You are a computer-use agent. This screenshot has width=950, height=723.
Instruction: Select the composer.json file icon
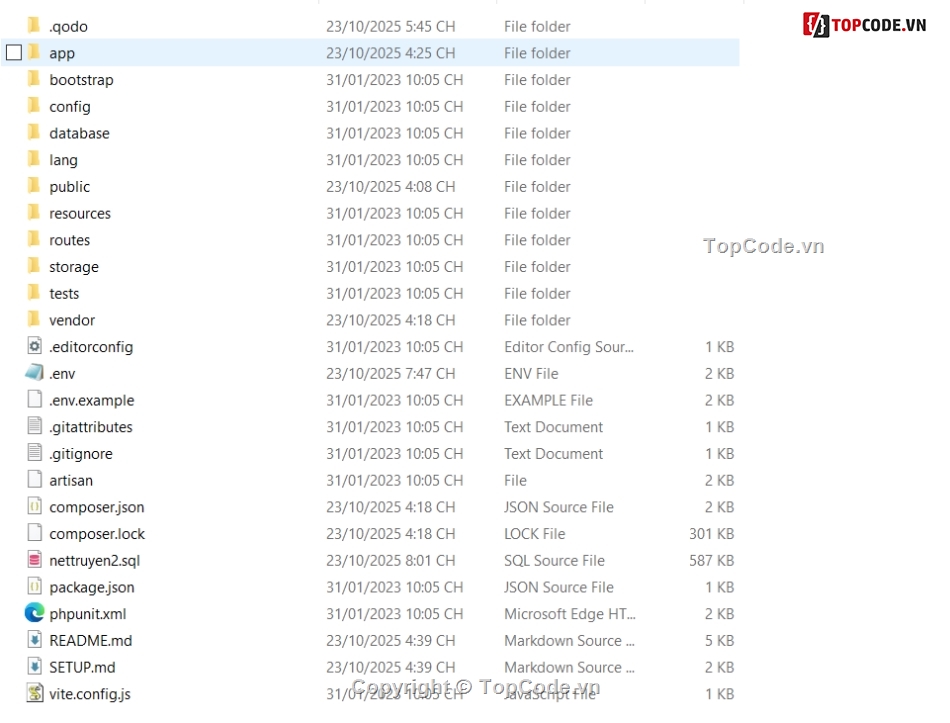click(x=35, y=507)
